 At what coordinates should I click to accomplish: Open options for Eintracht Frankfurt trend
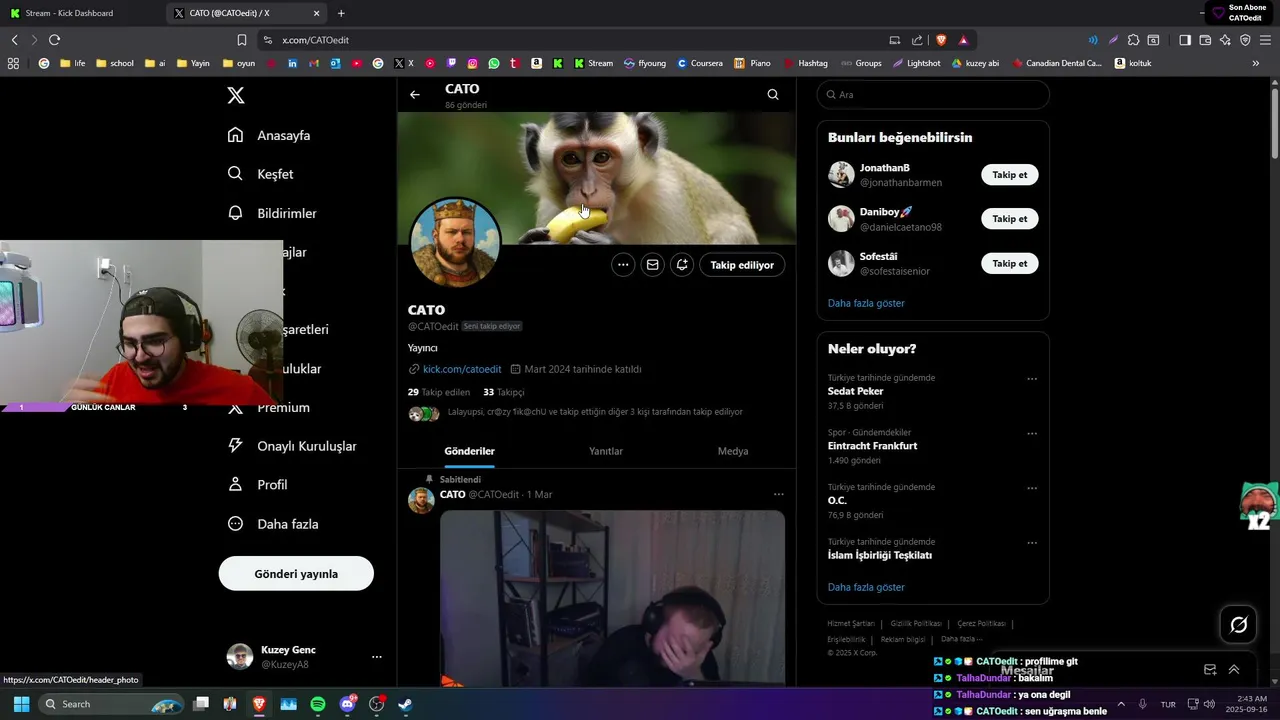1032,434
